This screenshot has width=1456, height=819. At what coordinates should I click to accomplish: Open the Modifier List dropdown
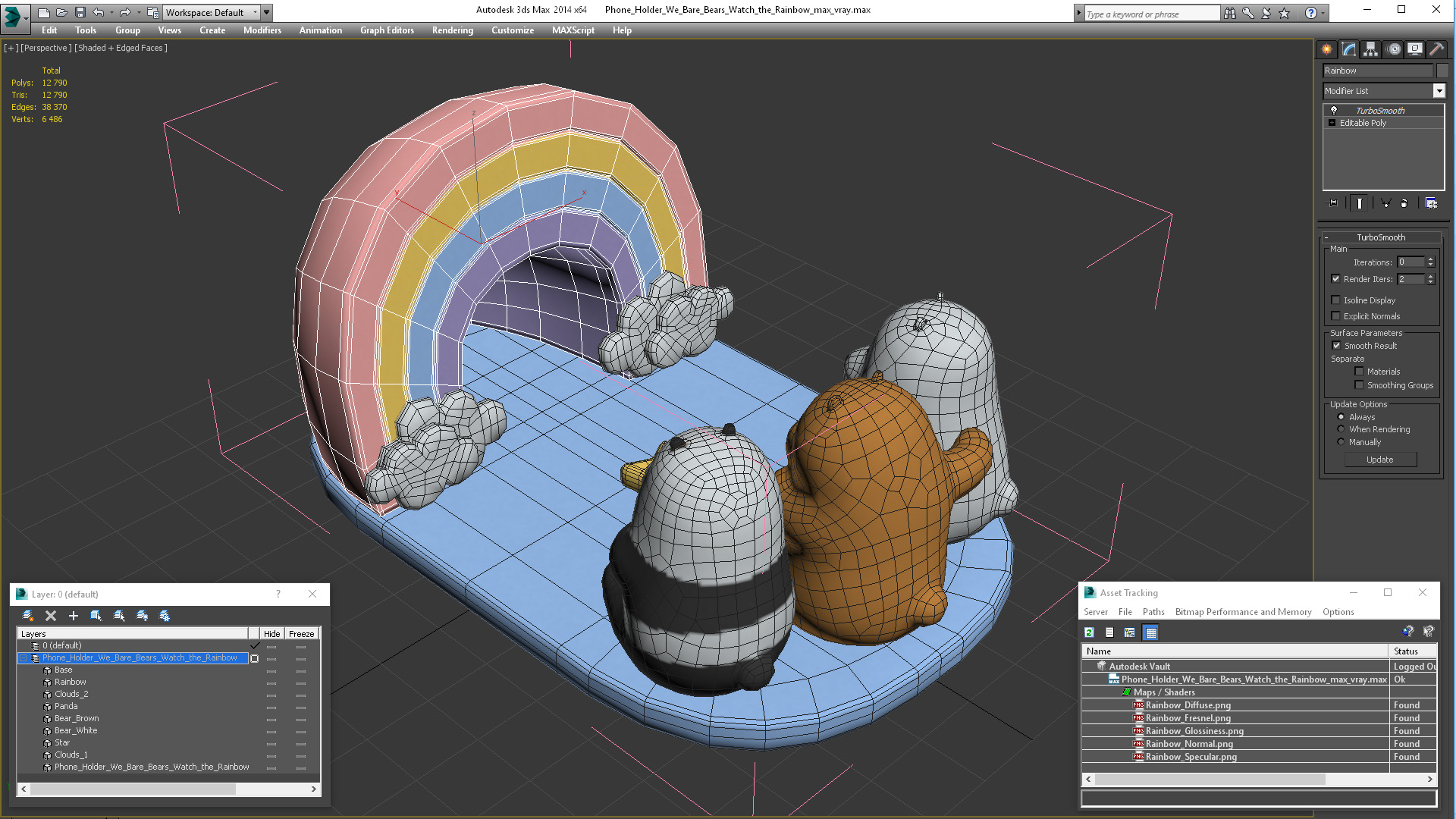(x=1439, y=91)
